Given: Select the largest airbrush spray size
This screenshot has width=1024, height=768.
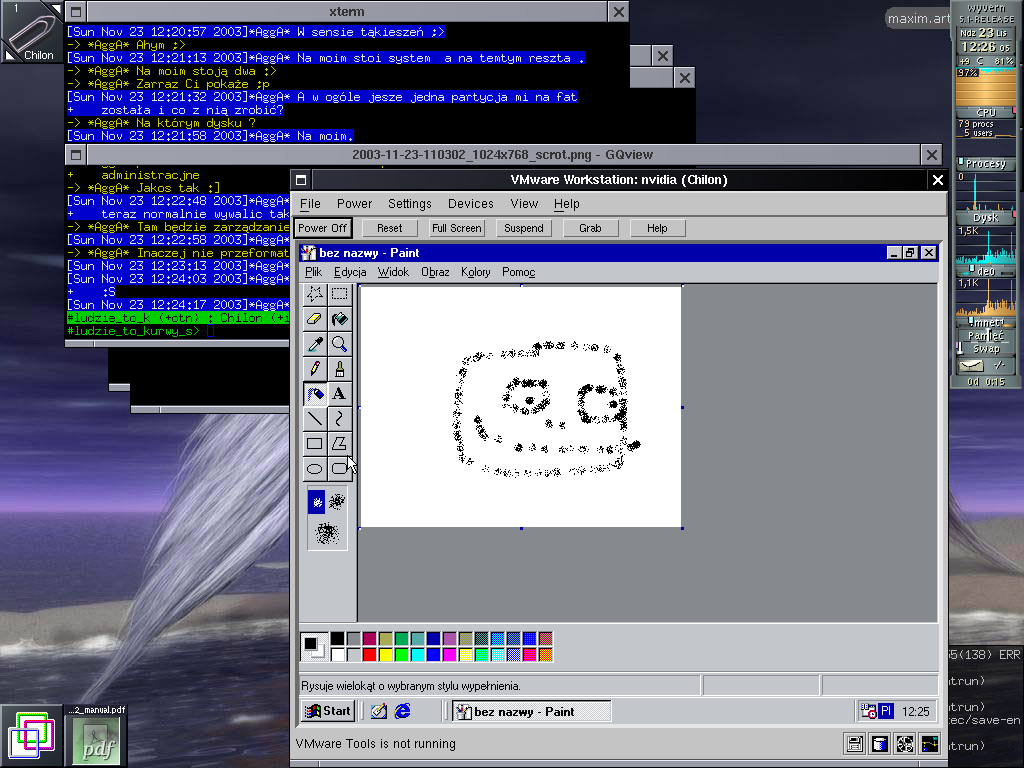Looking at the screenshot, I should 327,534.
